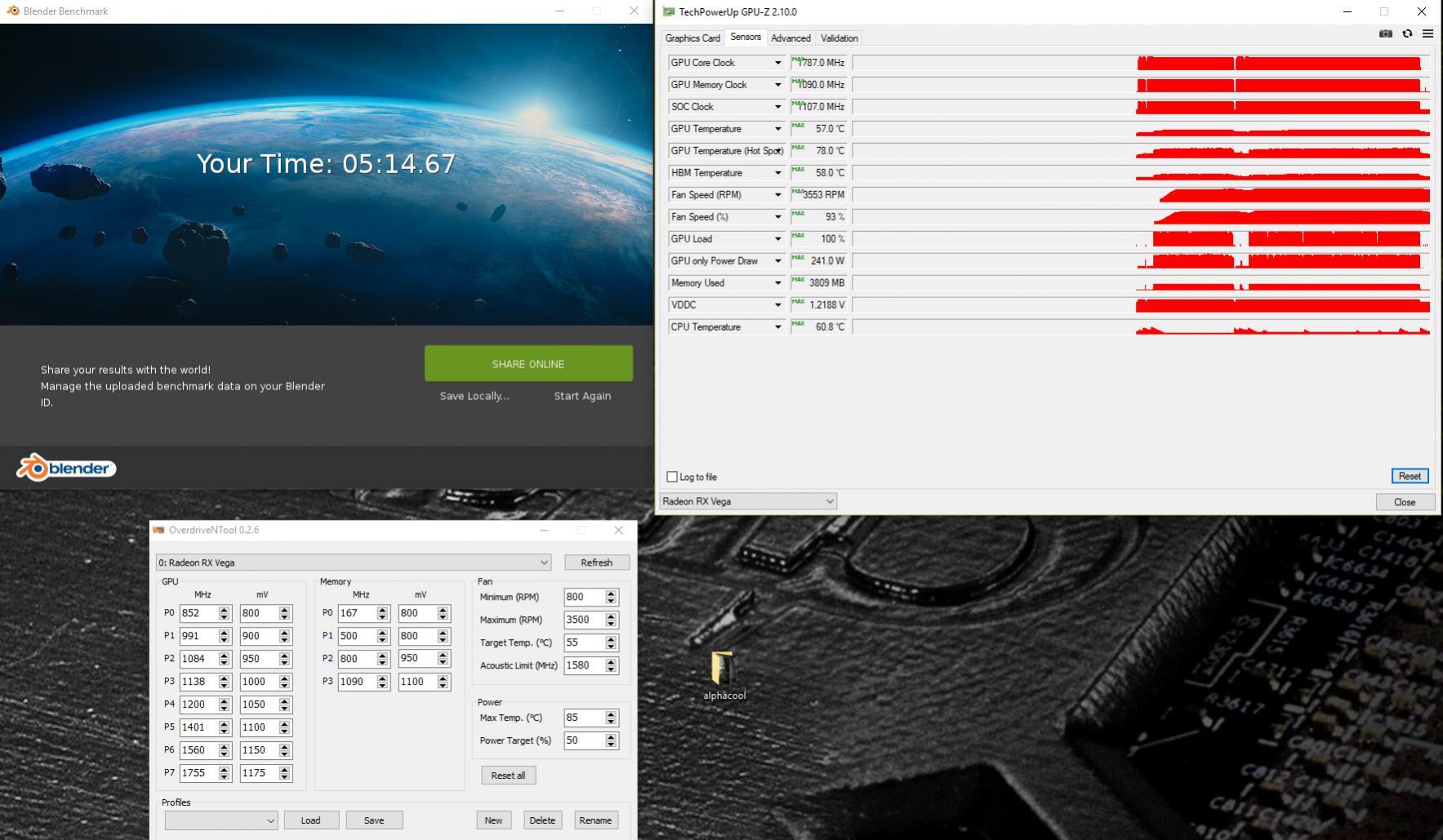Image resolution: width=1443 pixels, height=840 pixels.
Task: Select the Sensors tab
Action: coord(746,38)
